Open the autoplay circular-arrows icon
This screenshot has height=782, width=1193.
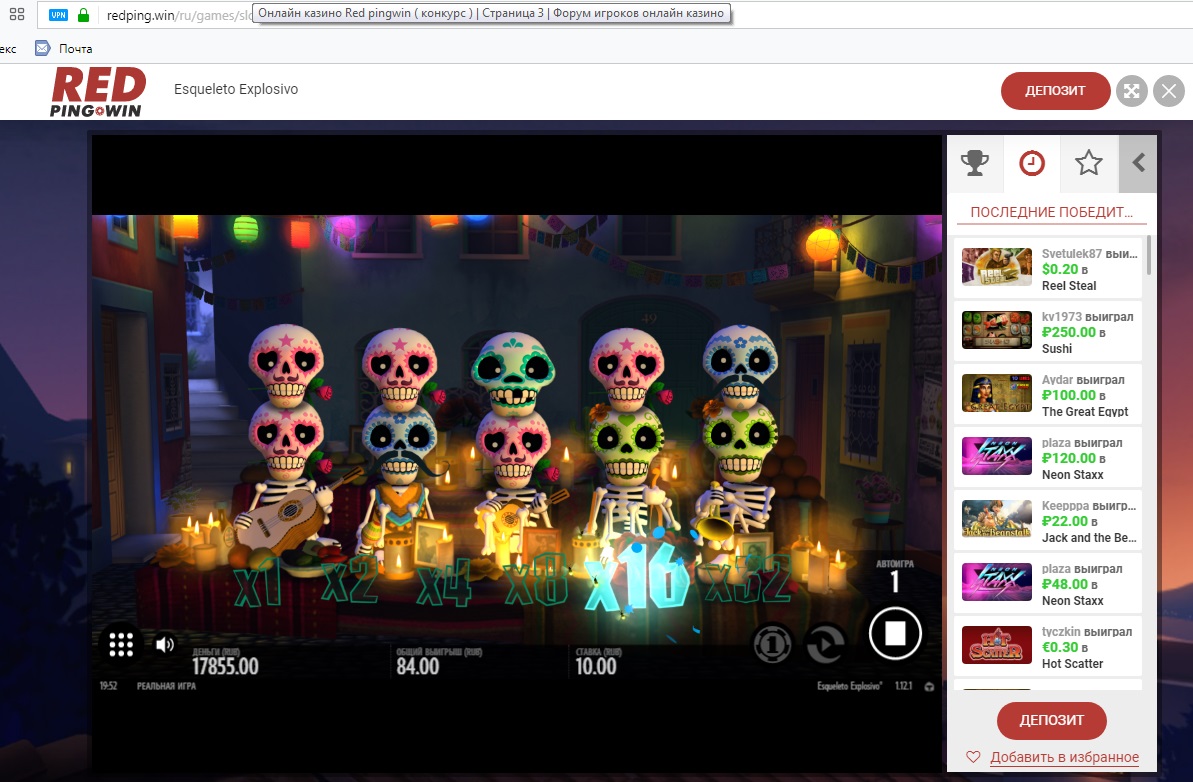coord(826,644)
